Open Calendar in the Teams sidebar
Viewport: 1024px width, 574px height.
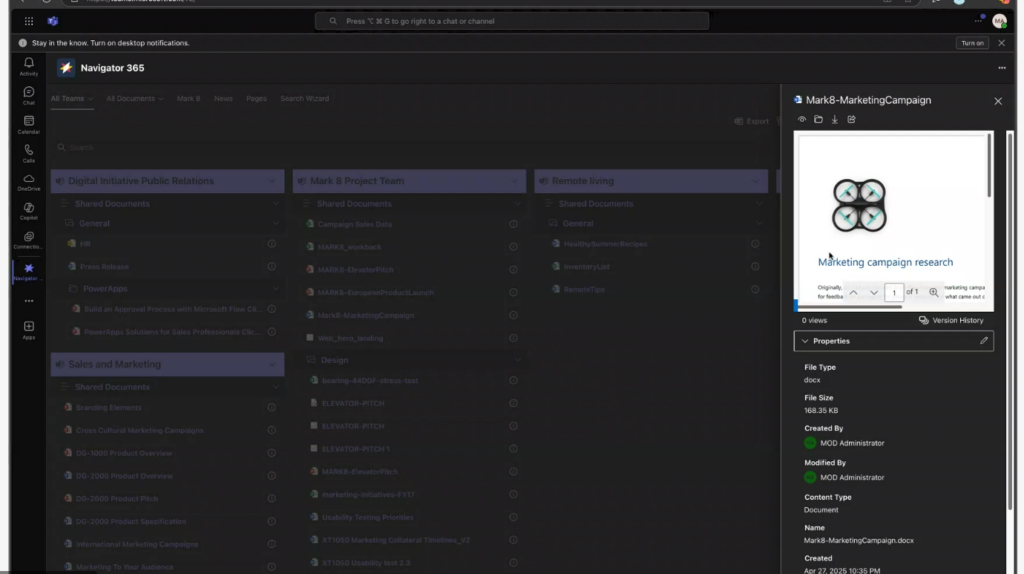click(29, 124)
